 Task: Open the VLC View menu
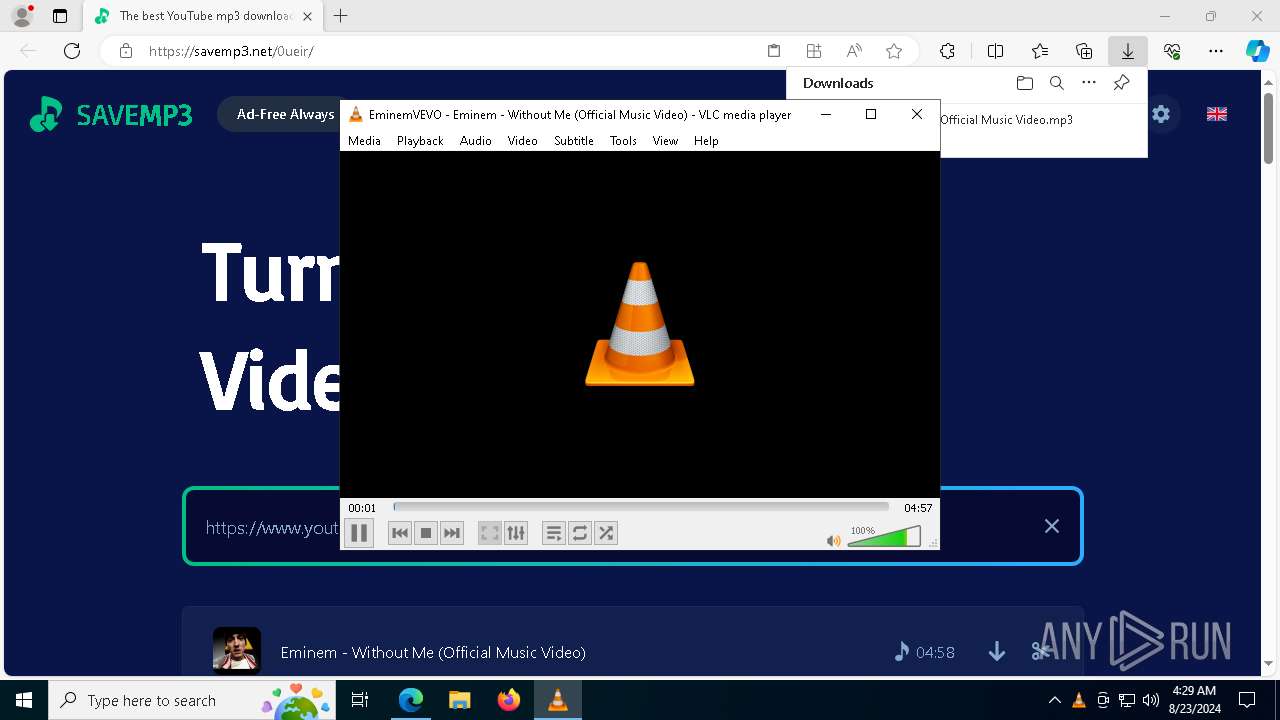tap(665, 141)
